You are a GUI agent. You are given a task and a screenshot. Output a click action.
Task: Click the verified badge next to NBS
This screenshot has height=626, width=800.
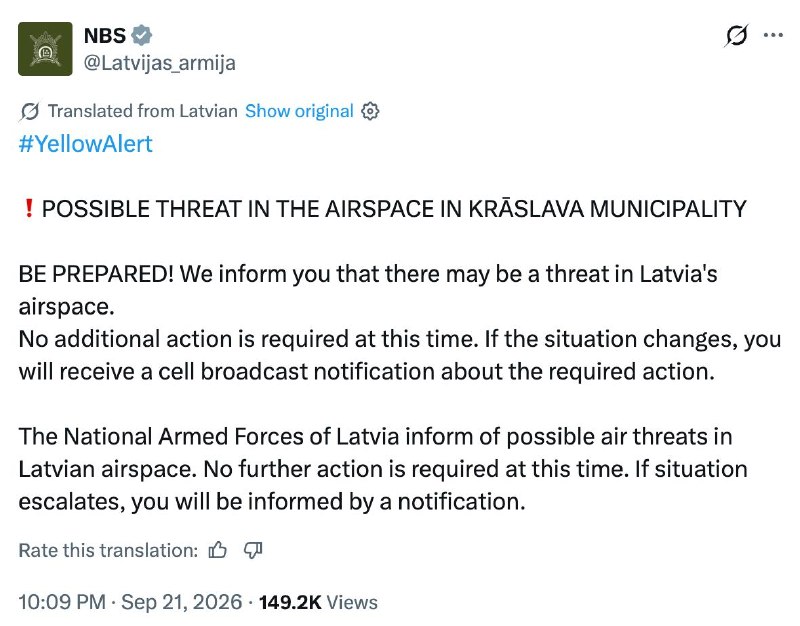[x=141, y=36]
